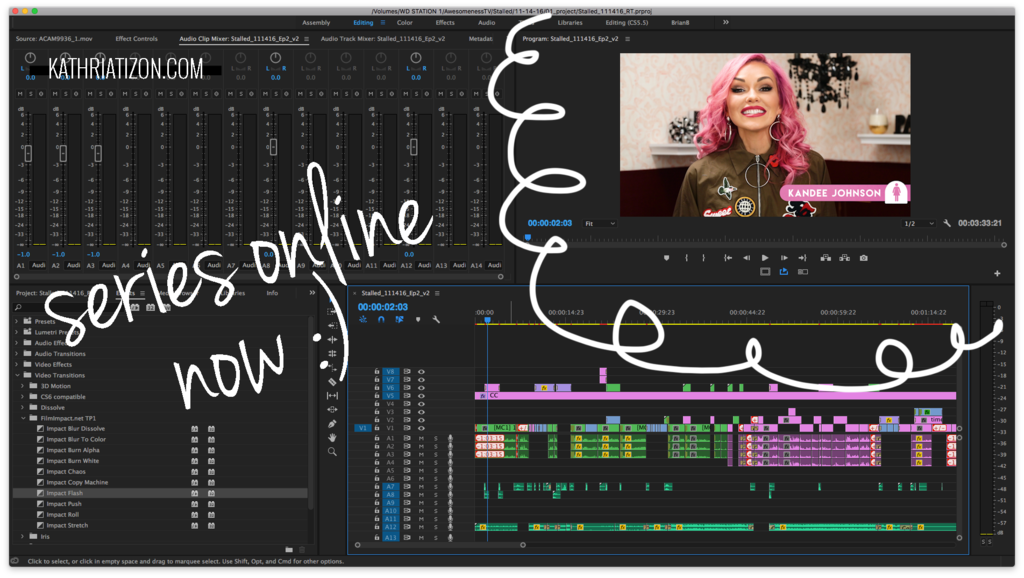Image resolution: width=1024 pixels, height=578 pixels.
Task: Mute audio track A1
Action: pos(421,438)
